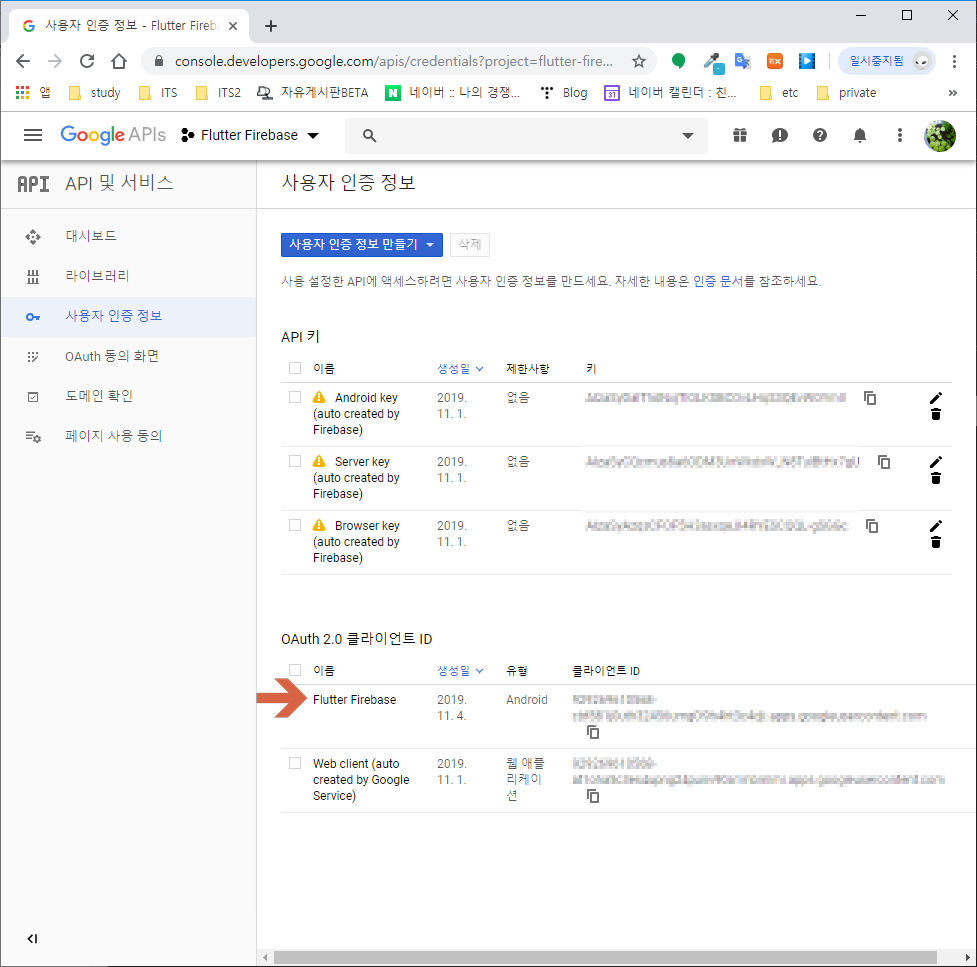Delete the Browser key
Screen dimensions: 977x967
[935, 543]
